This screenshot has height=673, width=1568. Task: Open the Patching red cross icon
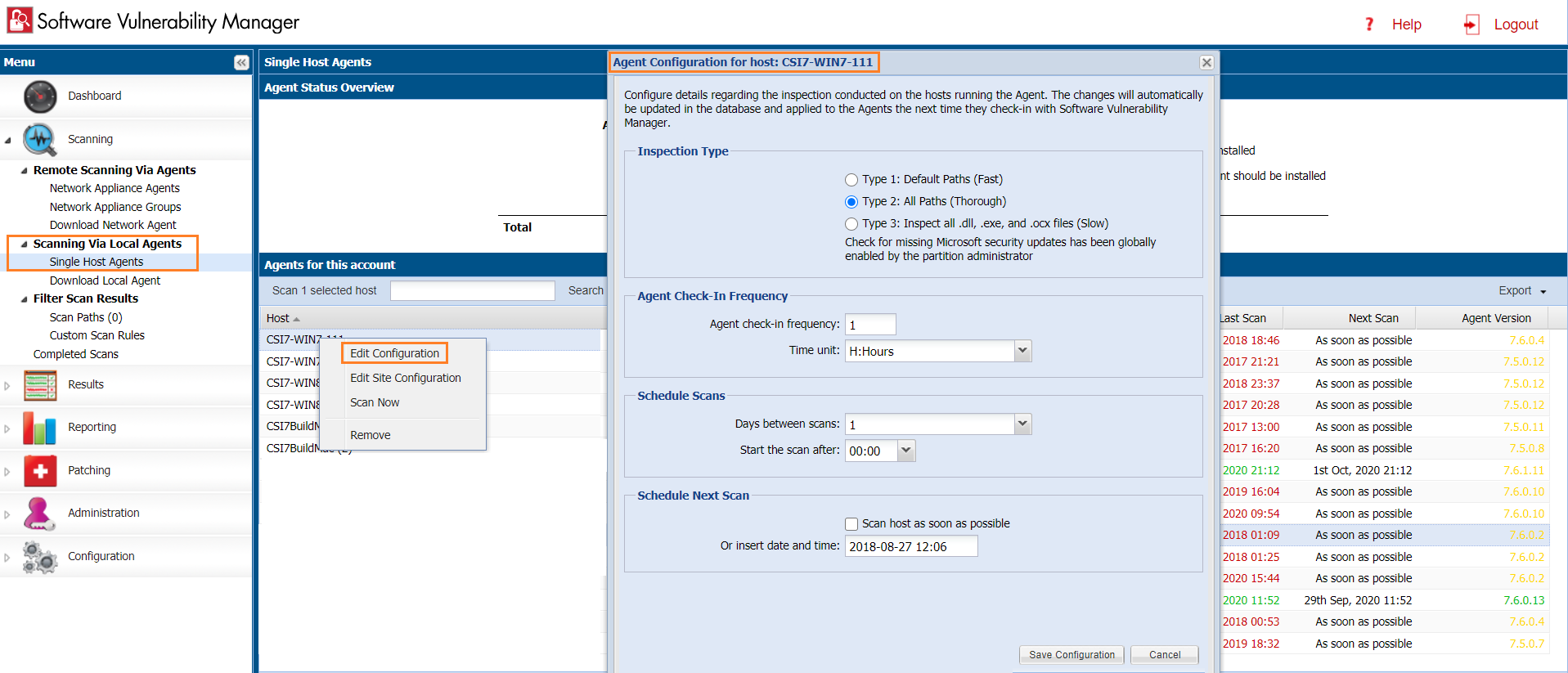[40, 471]
